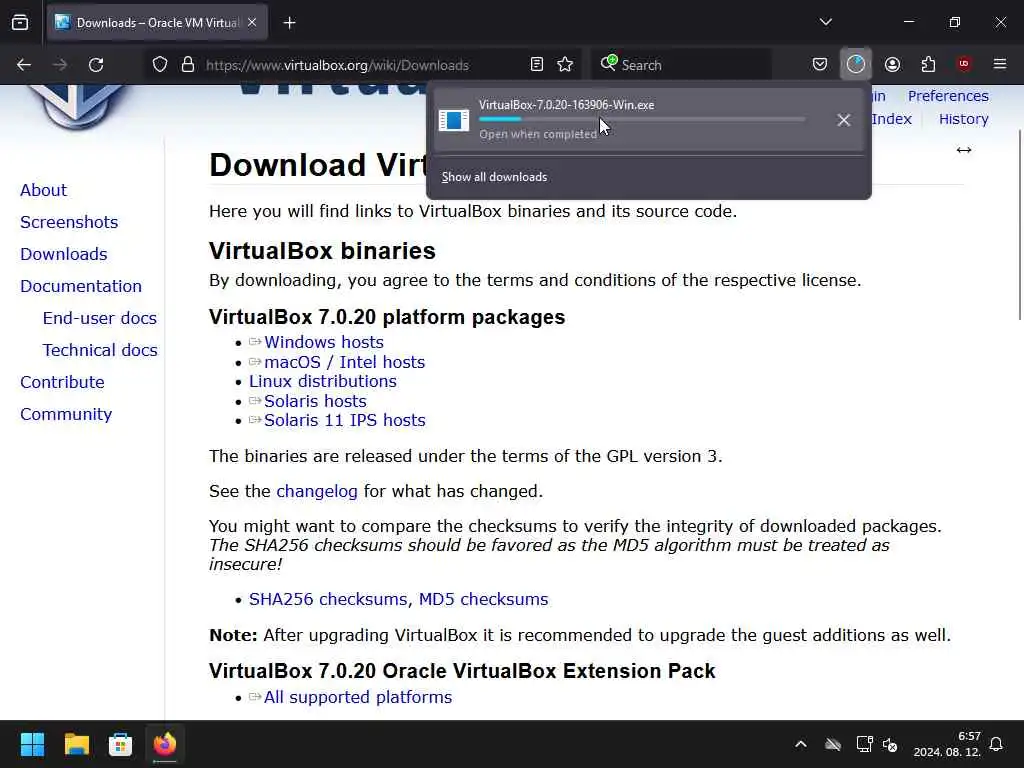Screen dimensions: 1024x768
Task: Open the History link
Action: point(964,120)
